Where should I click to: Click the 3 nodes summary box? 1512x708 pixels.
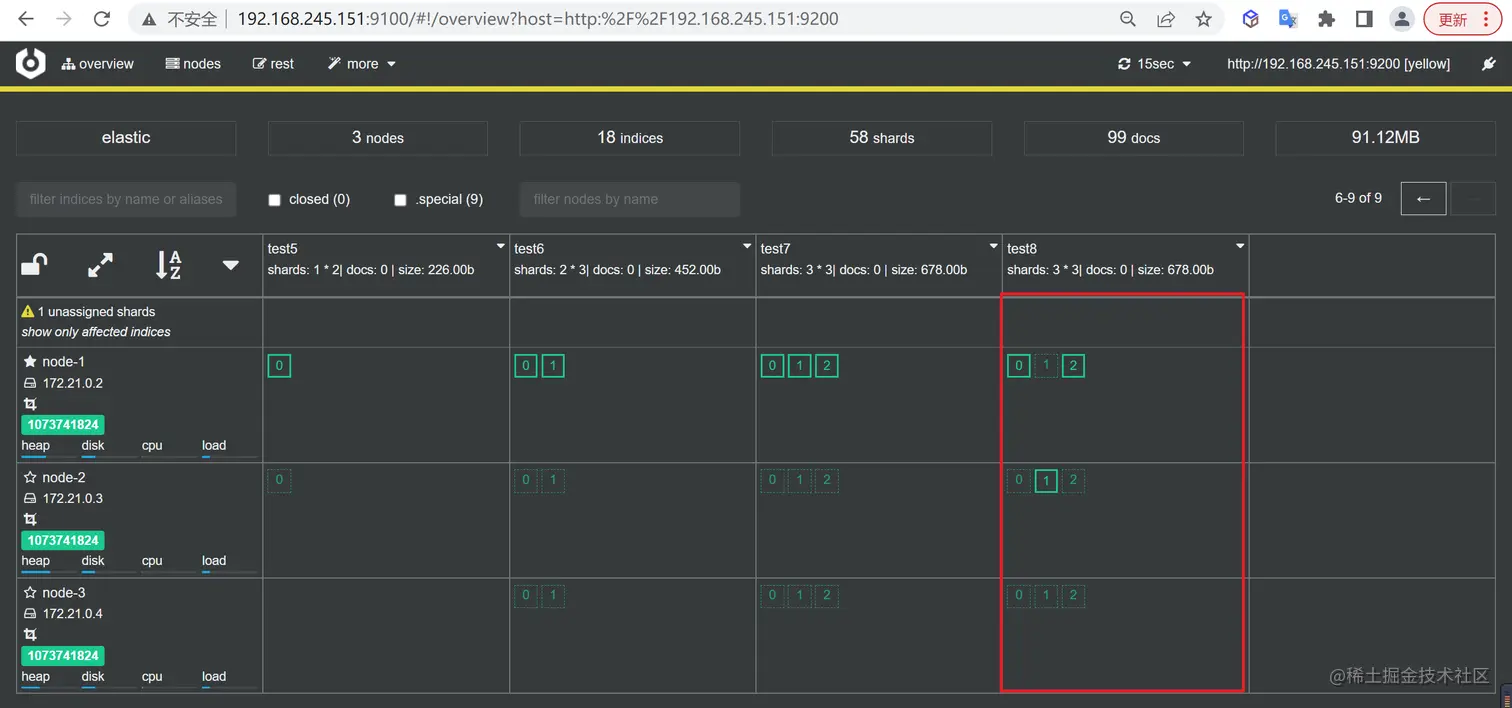tap(378, 138)
